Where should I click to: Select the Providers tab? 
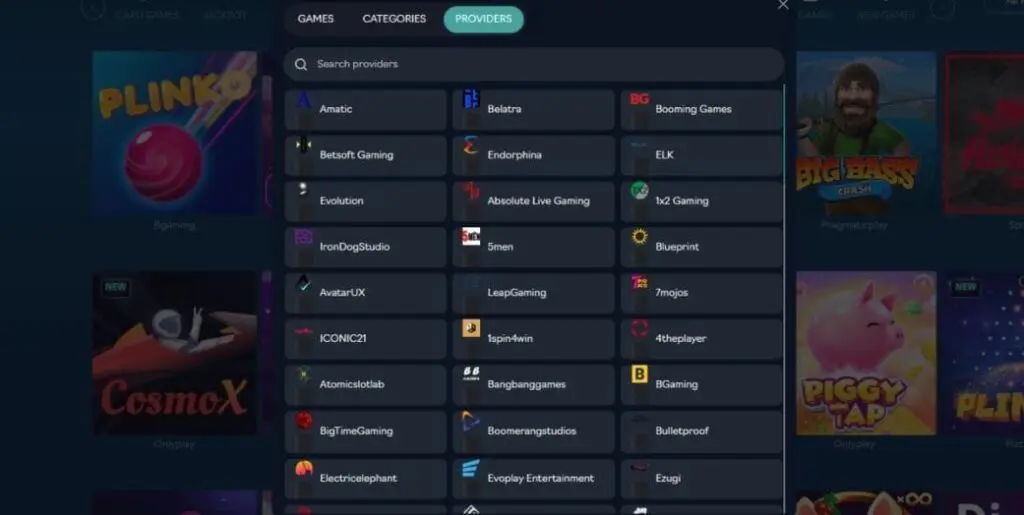point(483,19)
